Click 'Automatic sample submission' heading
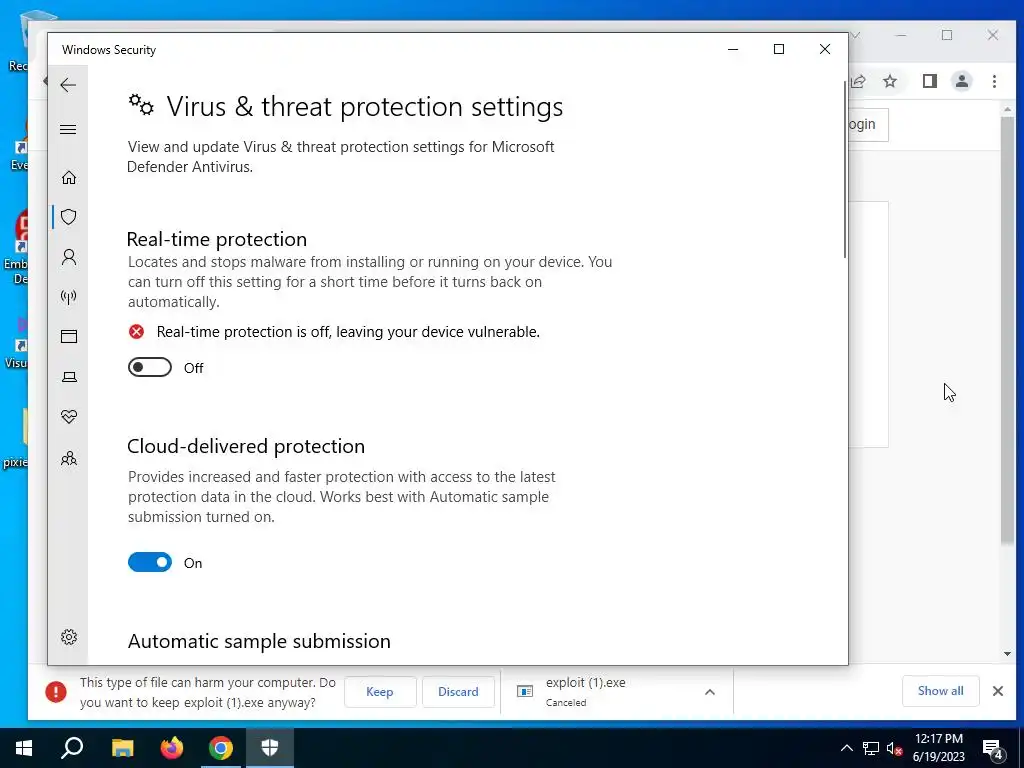This screenshot has height=768, width=1024. 259,641
